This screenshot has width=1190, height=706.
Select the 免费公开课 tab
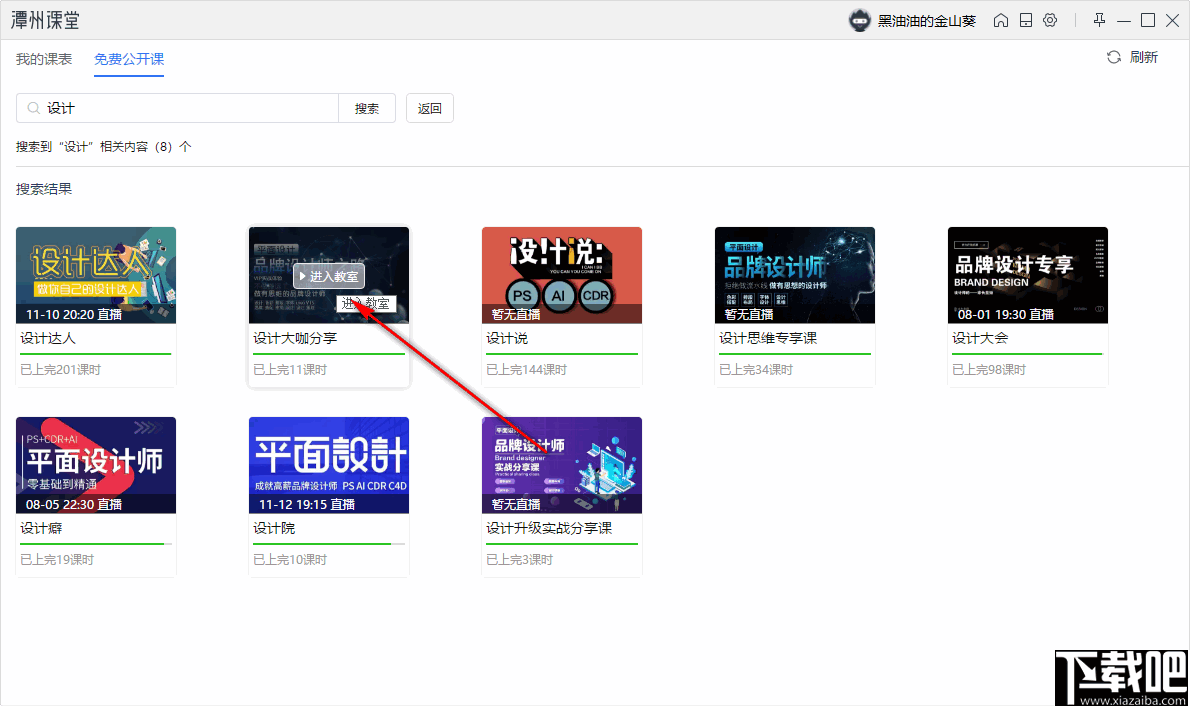tap(128, 59)
